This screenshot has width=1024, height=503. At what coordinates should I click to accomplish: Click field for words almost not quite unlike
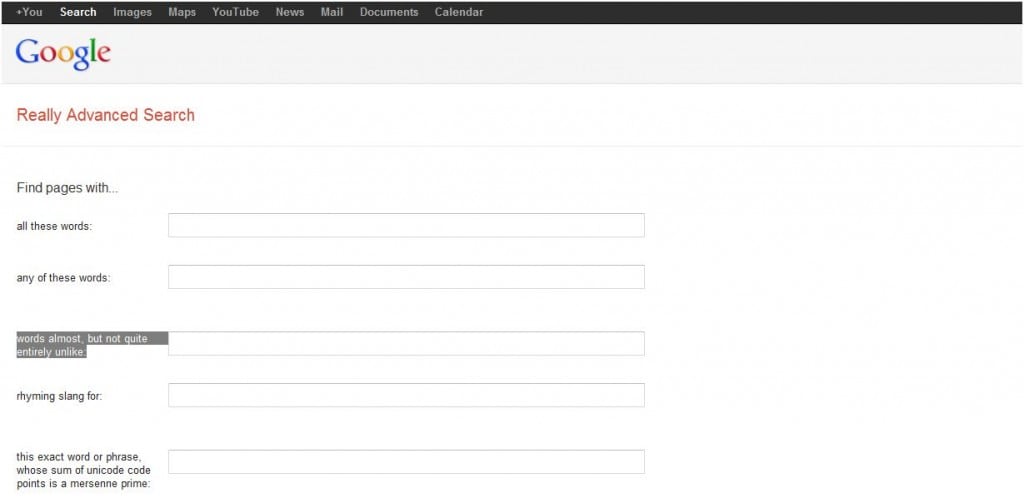[406, 344]
